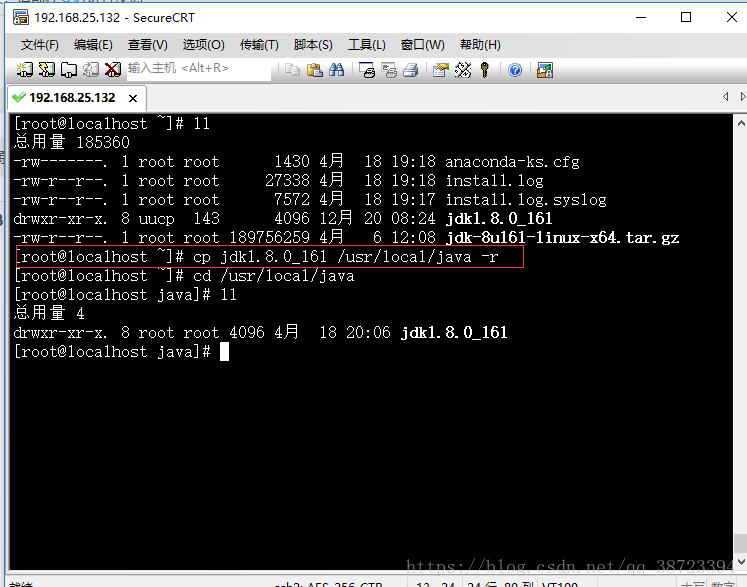Image resolution: width=747 pixels, height=587 pixels.
Task: Click the terminal scrollbar thumb
Action: click(741, 543)
